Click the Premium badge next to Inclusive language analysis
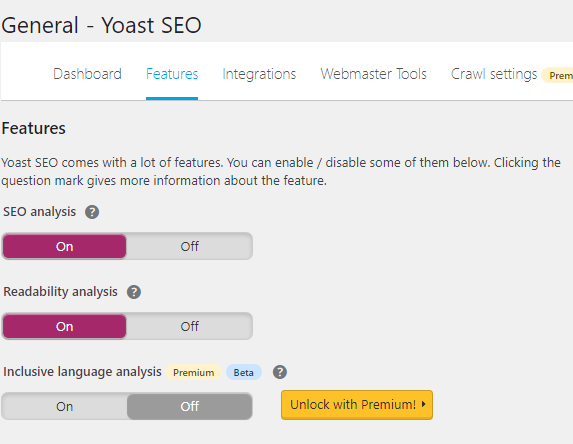This screenshot has height=444, width=573. pyautogui.click(x=193, y=372)
